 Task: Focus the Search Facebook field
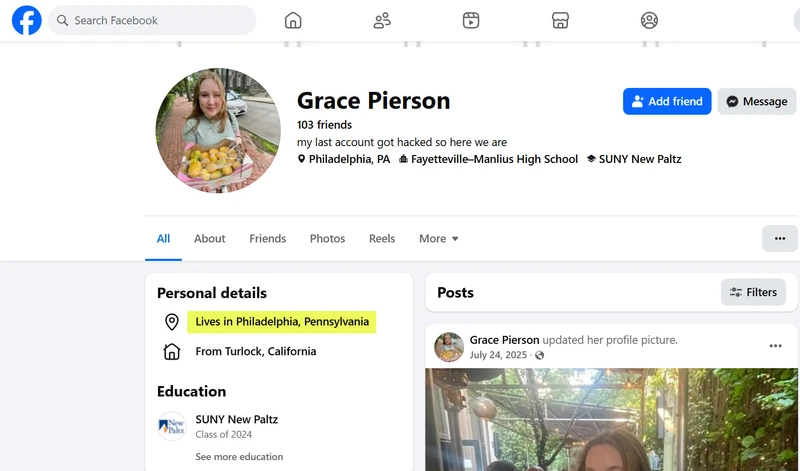point(152,20)
